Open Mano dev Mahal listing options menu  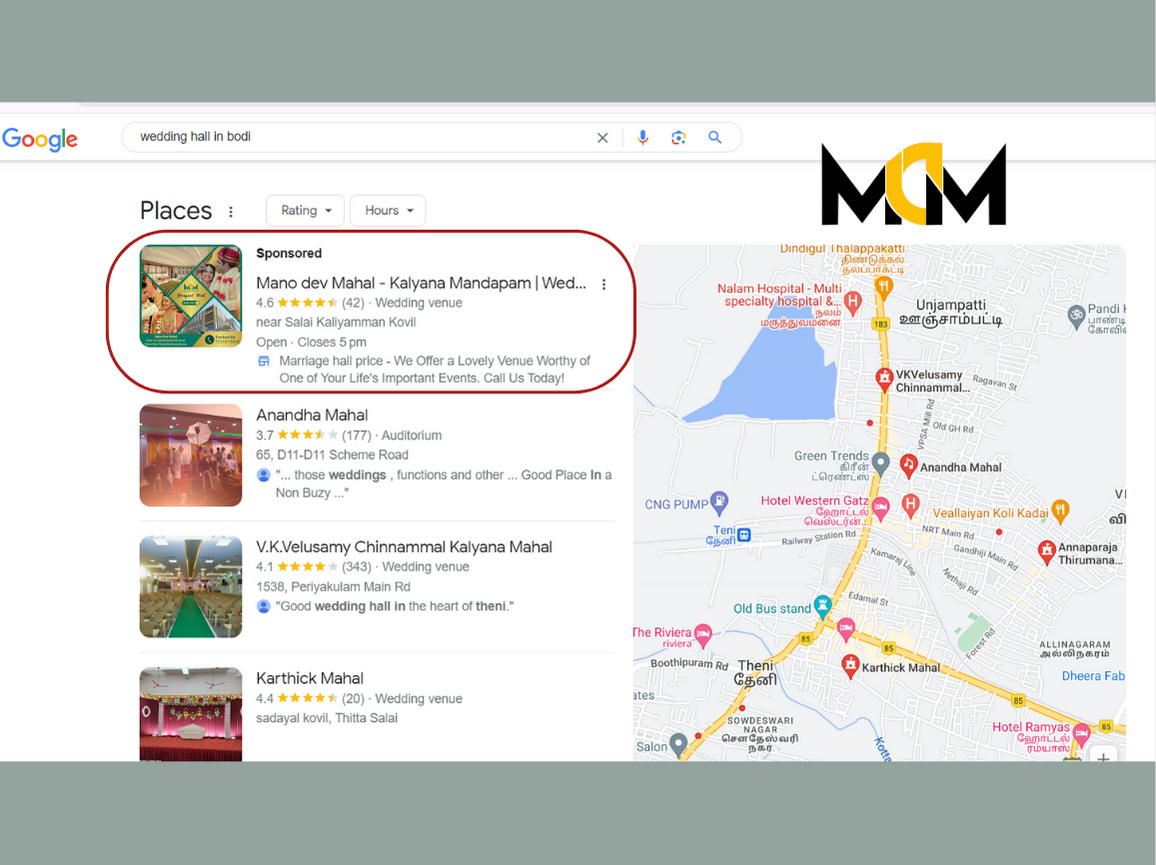604,284
